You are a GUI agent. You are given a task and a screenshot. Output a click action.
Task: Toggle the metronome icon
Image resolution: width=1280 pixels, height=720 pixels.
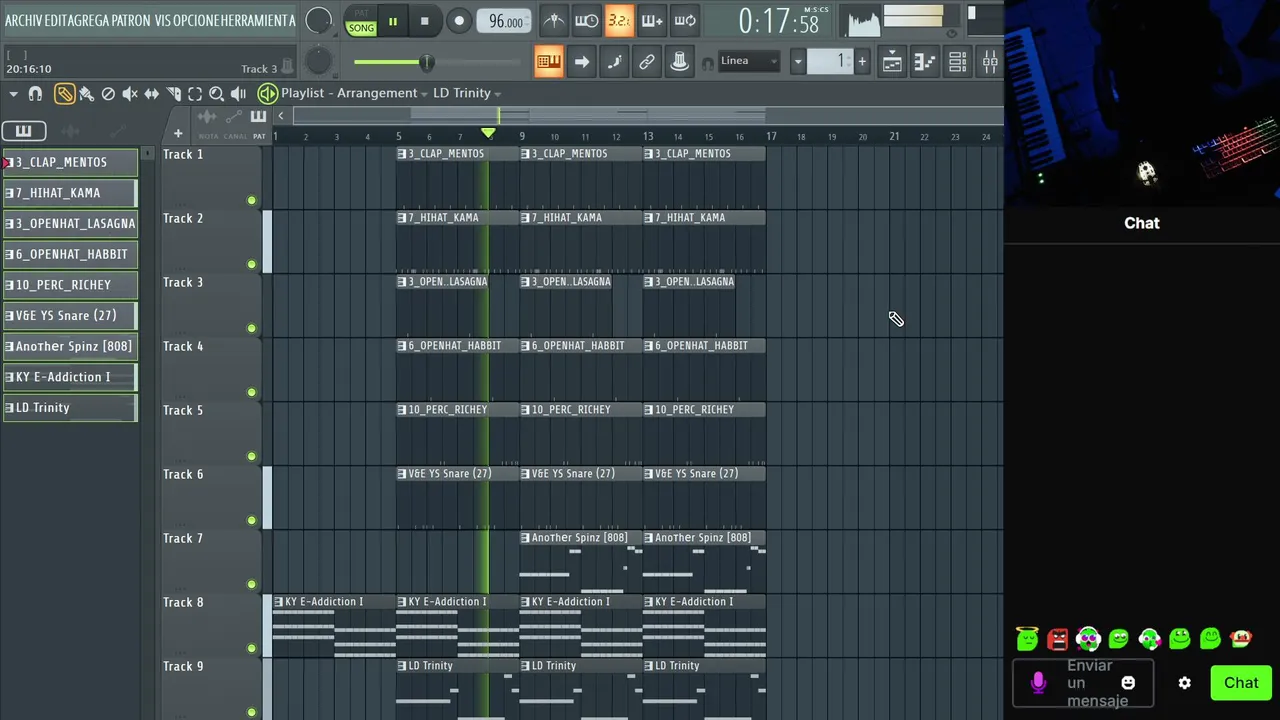[x=554, y=21]
